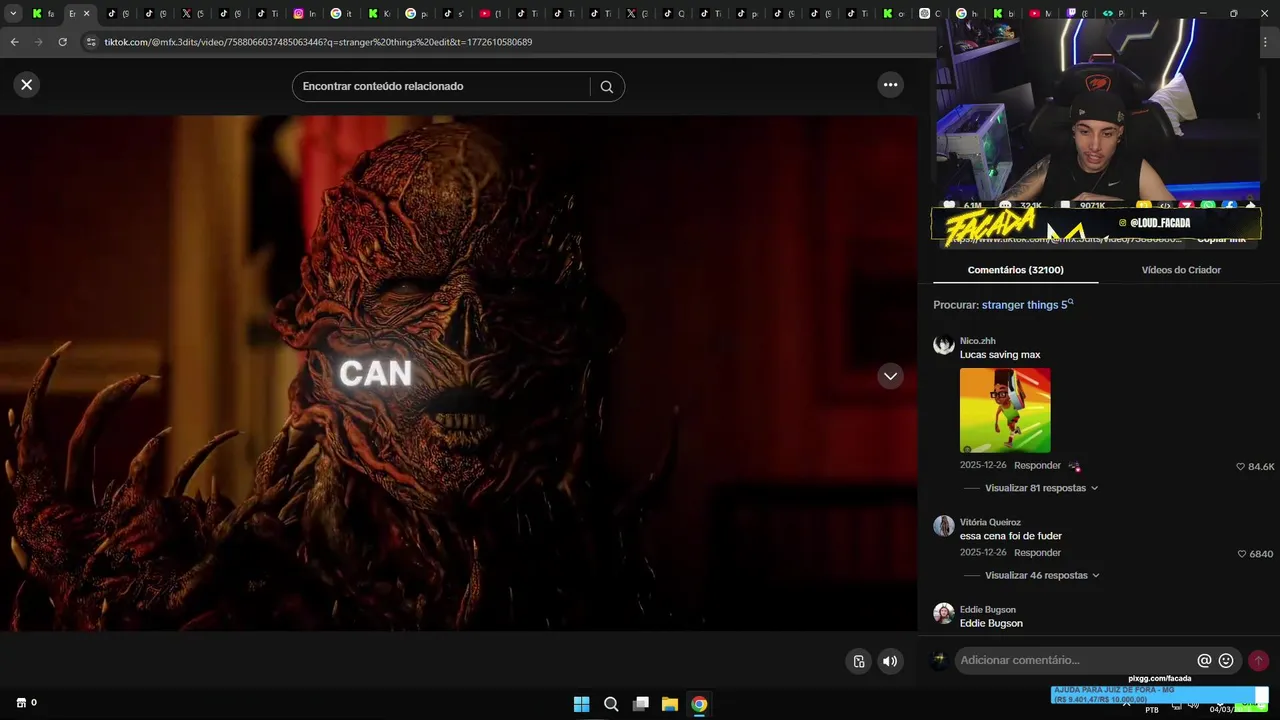This screenshot has width=1280, height=720.
Task: Switch to the Comentários (32100) tab
Action: tap(1015, 270)
